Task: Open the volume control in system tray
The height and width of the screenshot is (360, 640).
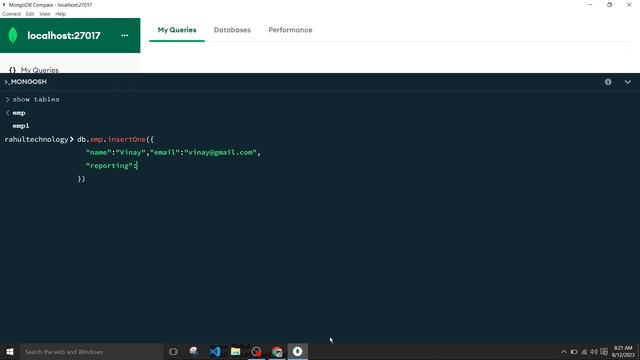Action: pyautogui.click(x=594, y=352)
